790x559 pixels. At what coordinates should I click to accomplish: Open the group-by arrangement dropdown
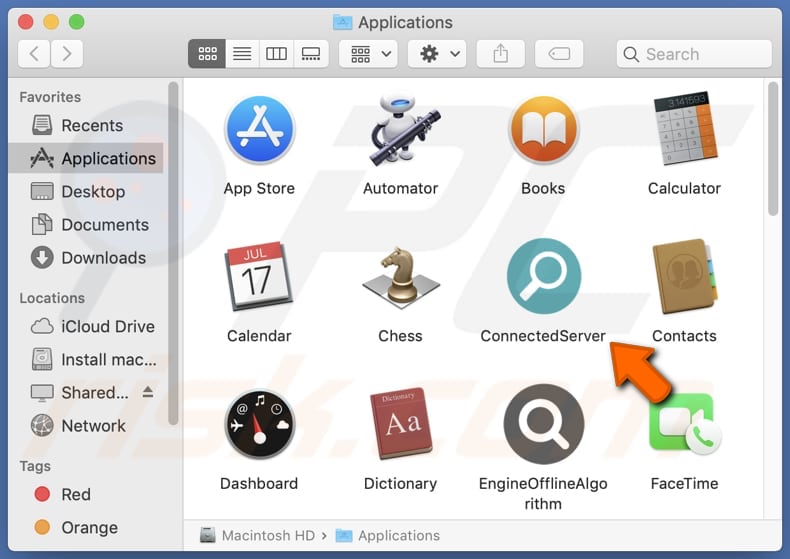click(x=368, y=53)
